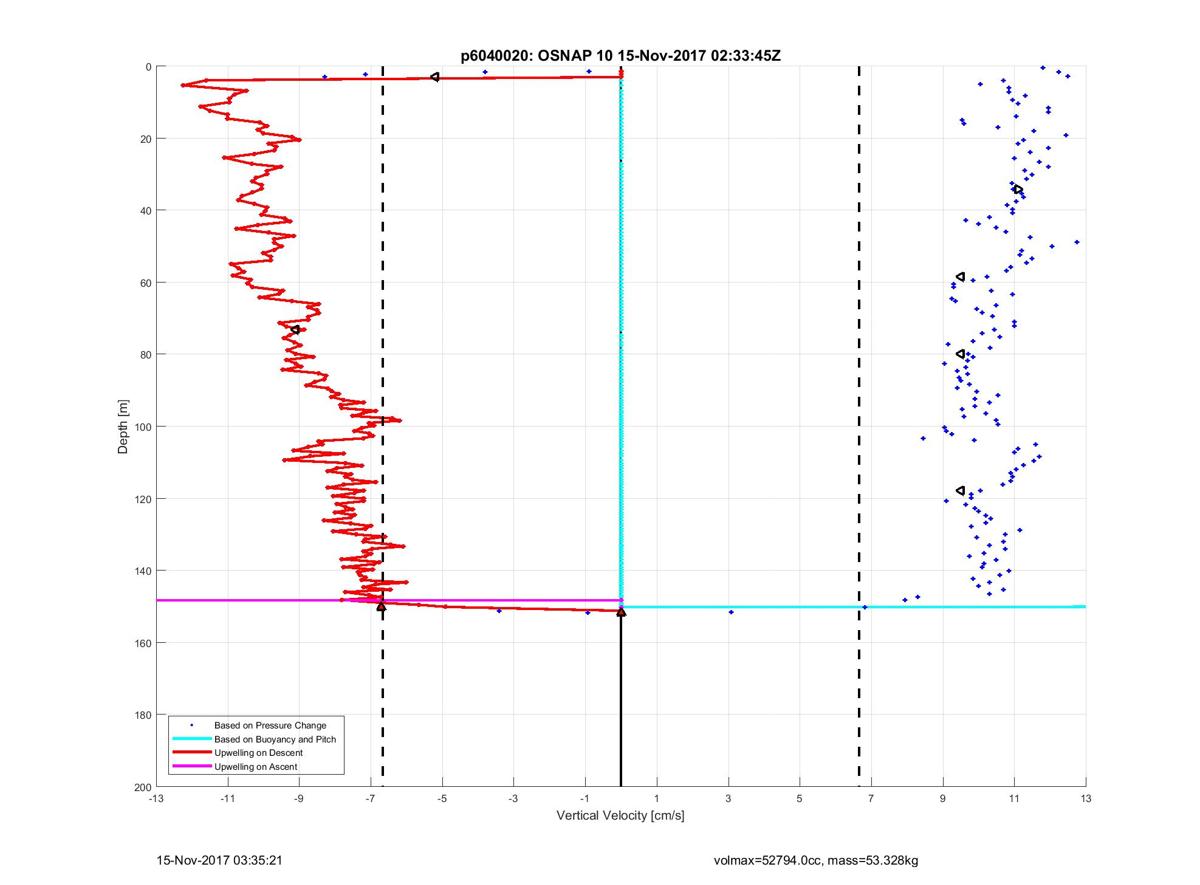Click the 'Vertical Velocity [cm/s]' axis label
The image size is (1200, 885).
620,816
